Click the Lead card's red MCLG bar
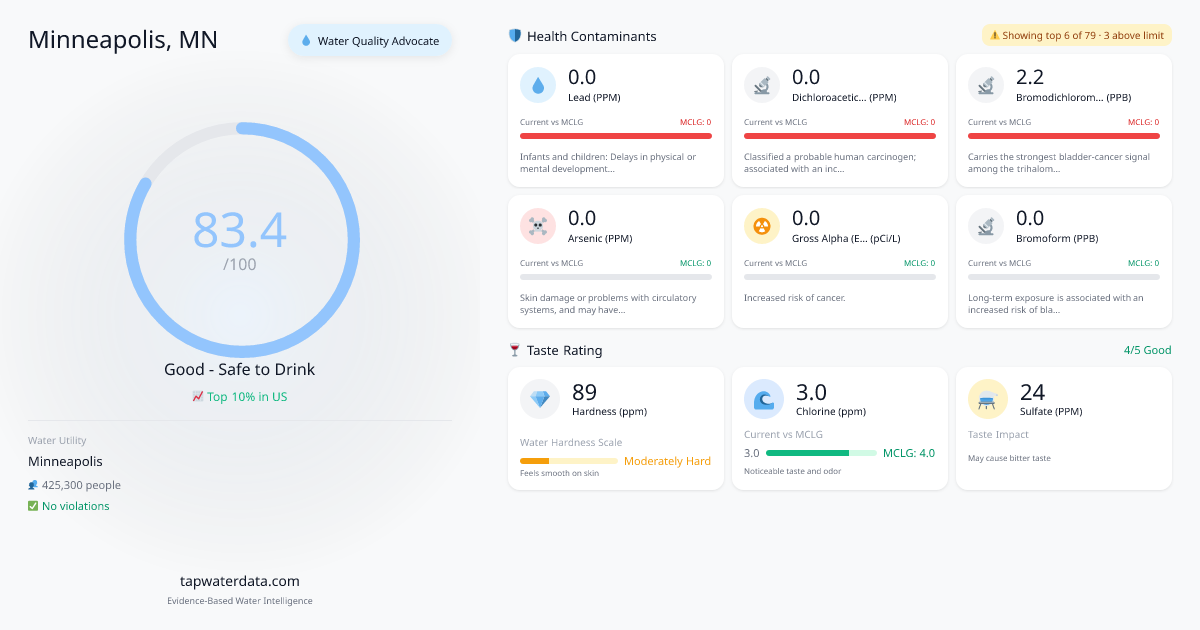 [x=616, y=136]
